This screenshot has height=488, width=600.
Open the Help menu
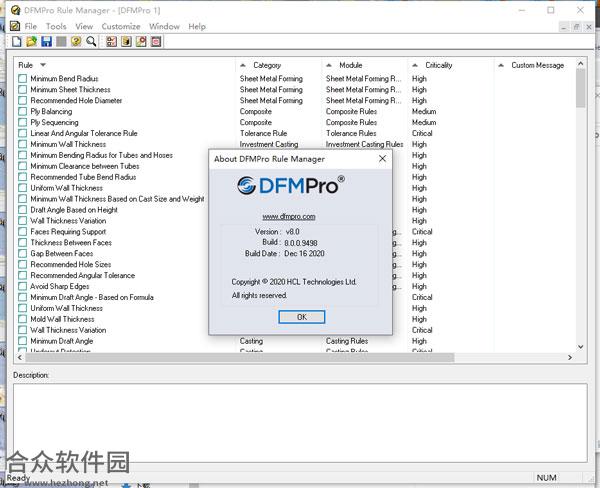197,26
